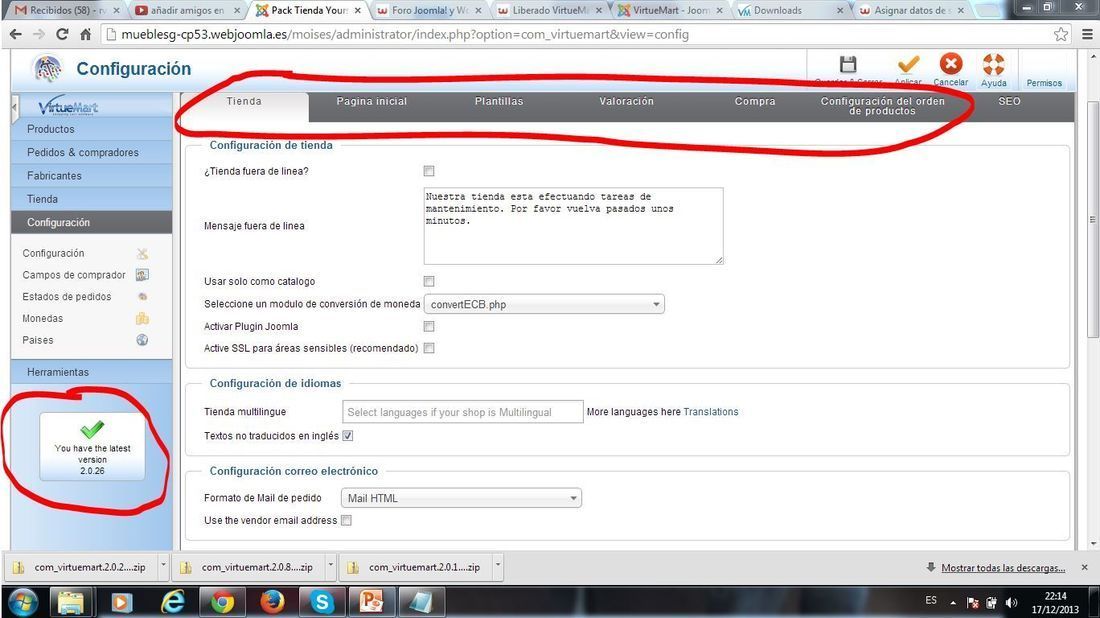Screen dimensions: 1100x618
Task: Open the Chrome menu icon
Action: [x=1087, y=34]
